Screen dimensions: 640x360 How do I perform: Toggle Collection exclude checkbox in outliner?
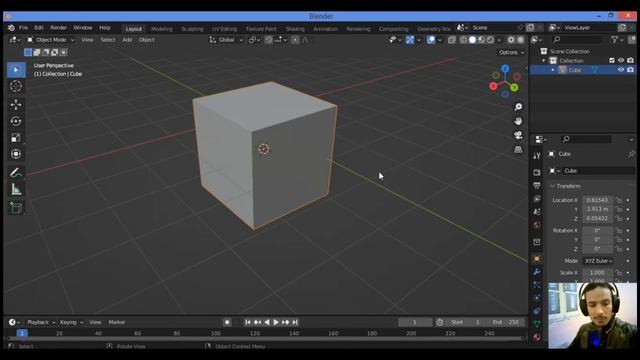(x=611, y=60)
